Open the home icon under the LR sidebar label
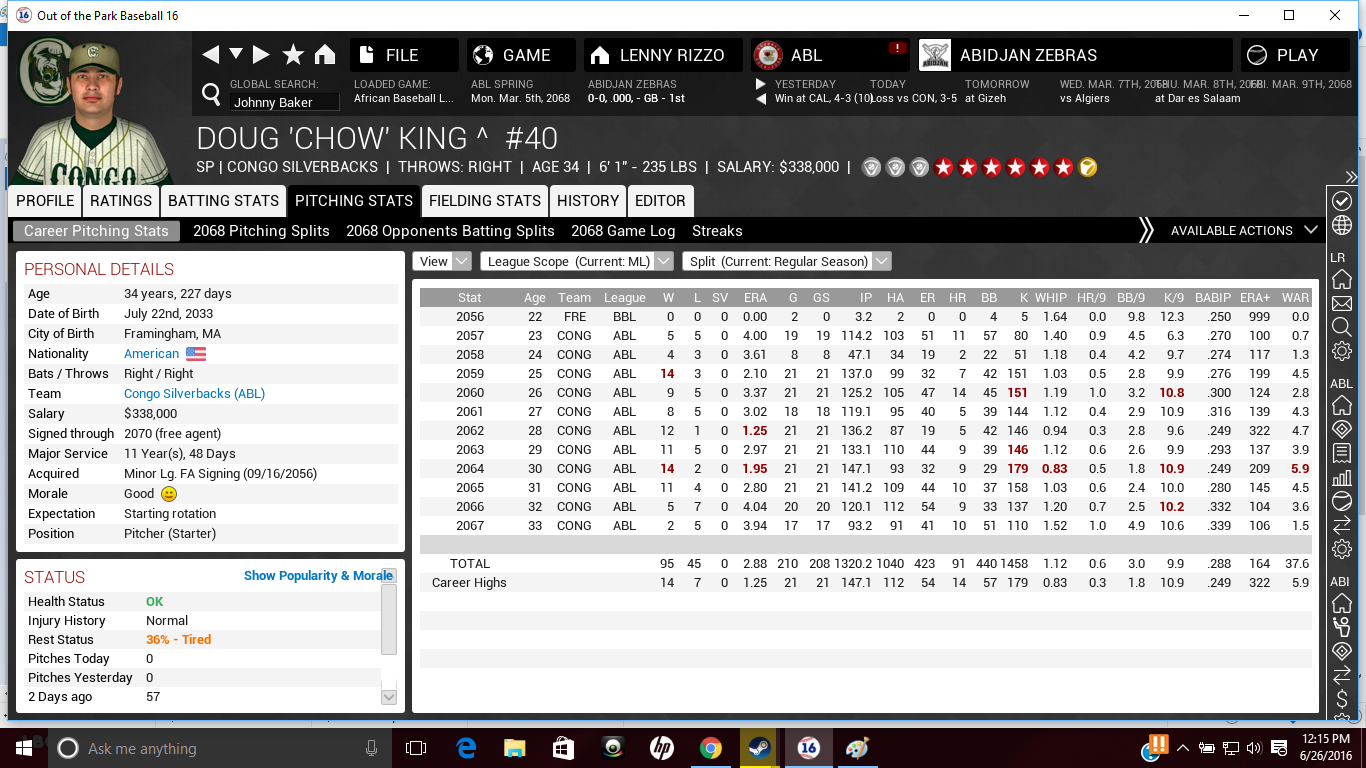 click(1342, 279)
